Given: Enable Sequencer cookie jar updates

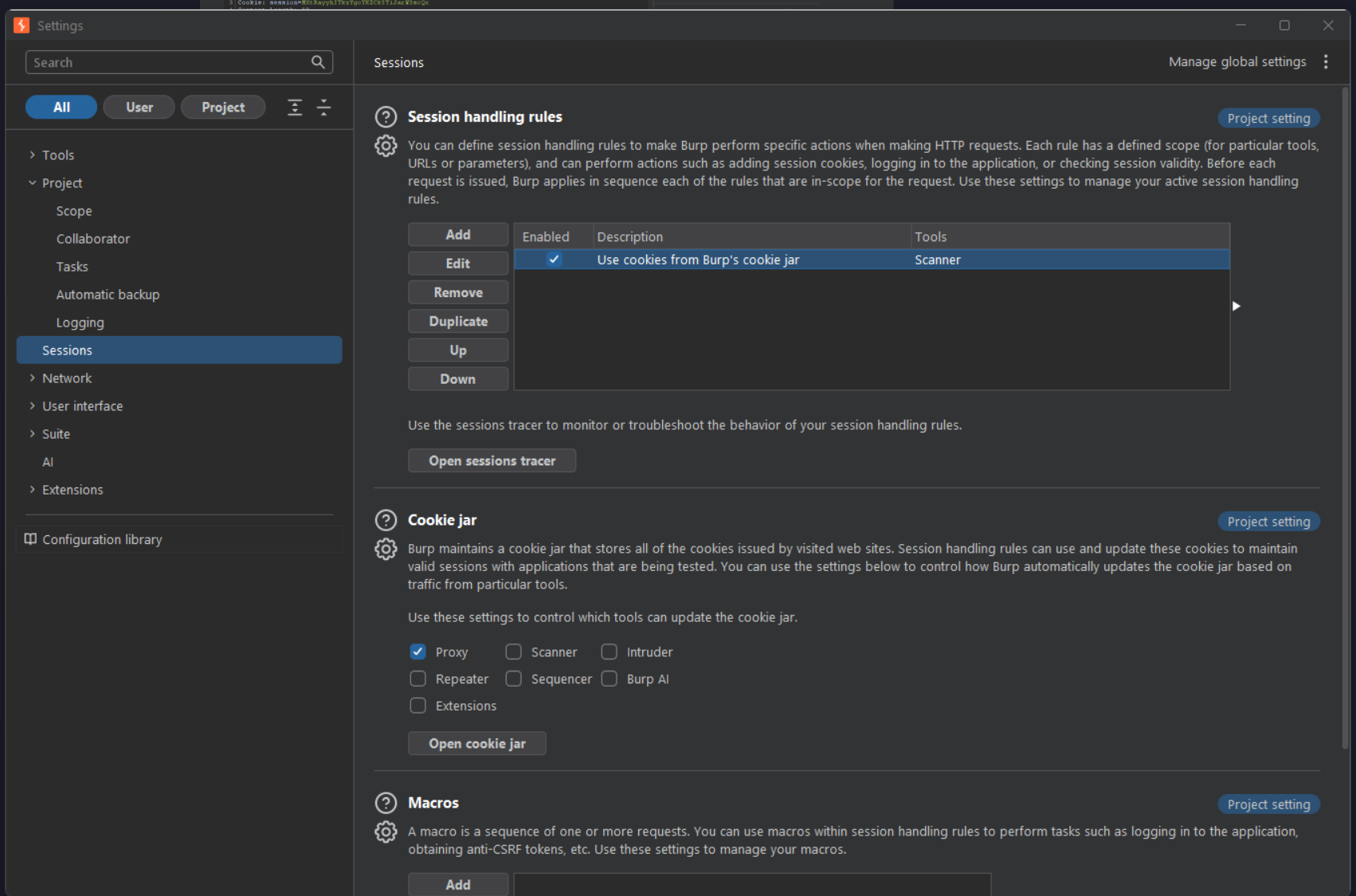Looking at the screenshot, I should [513, 679].
